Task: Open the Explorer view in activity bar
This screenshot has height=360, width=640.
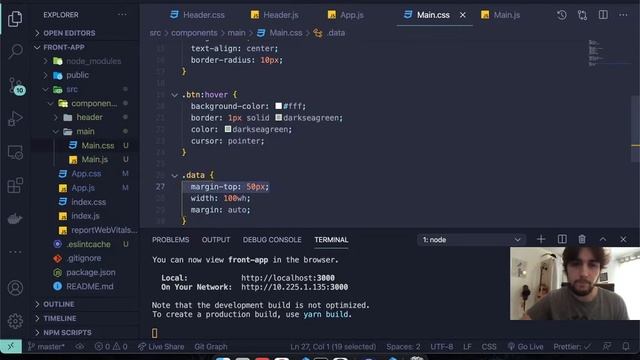Action: [15, 18]
